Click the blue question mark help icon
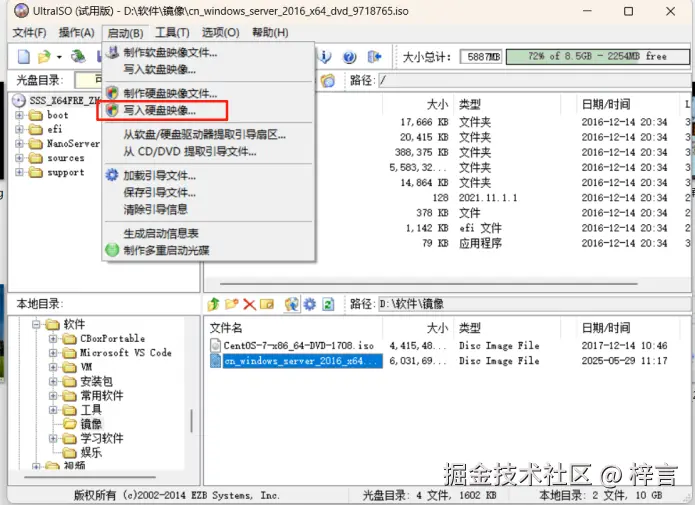This screenshot has height=505, width=695. point(350,57)
